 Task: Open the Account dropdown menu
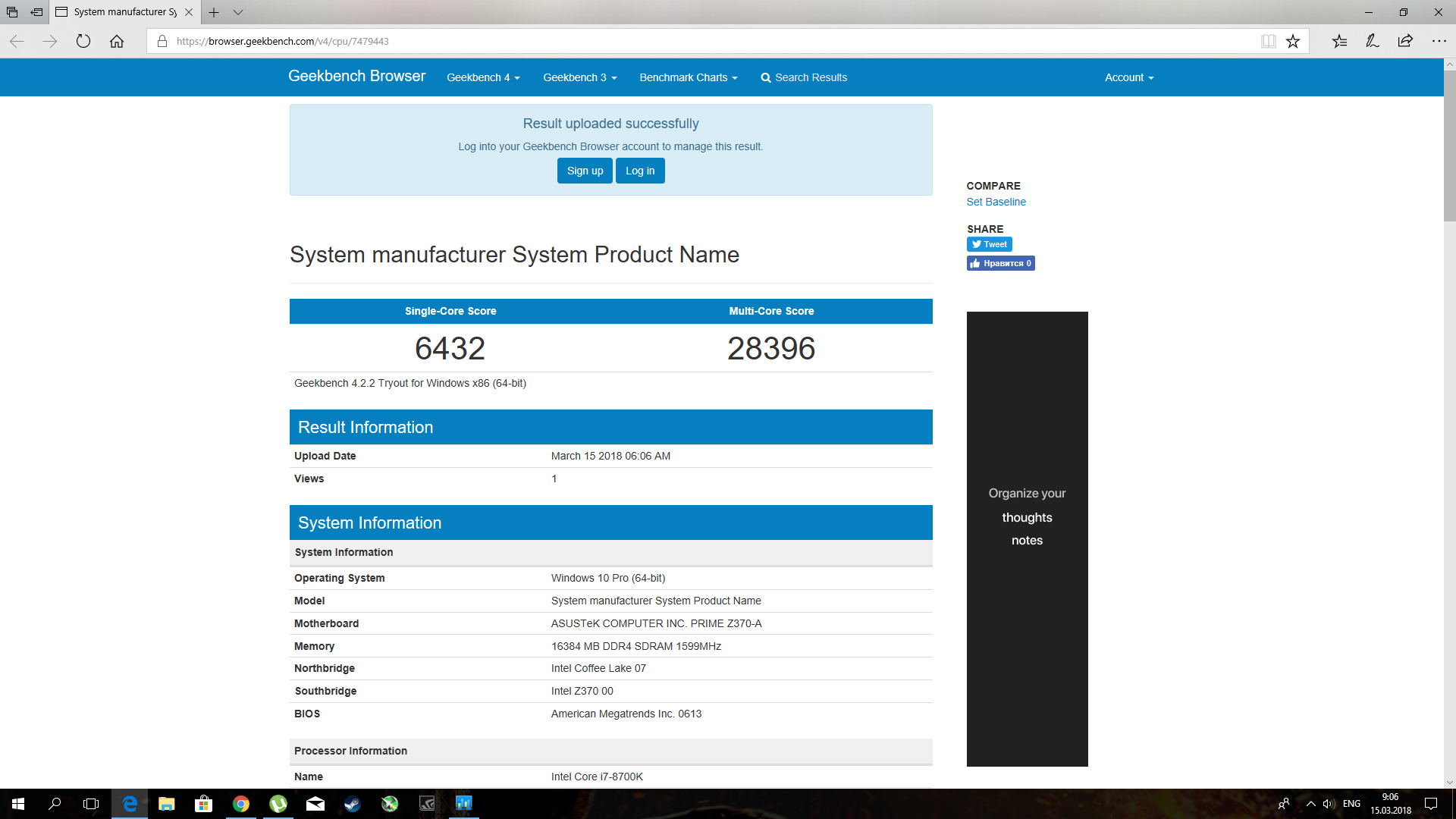(x=1128, y=77)
